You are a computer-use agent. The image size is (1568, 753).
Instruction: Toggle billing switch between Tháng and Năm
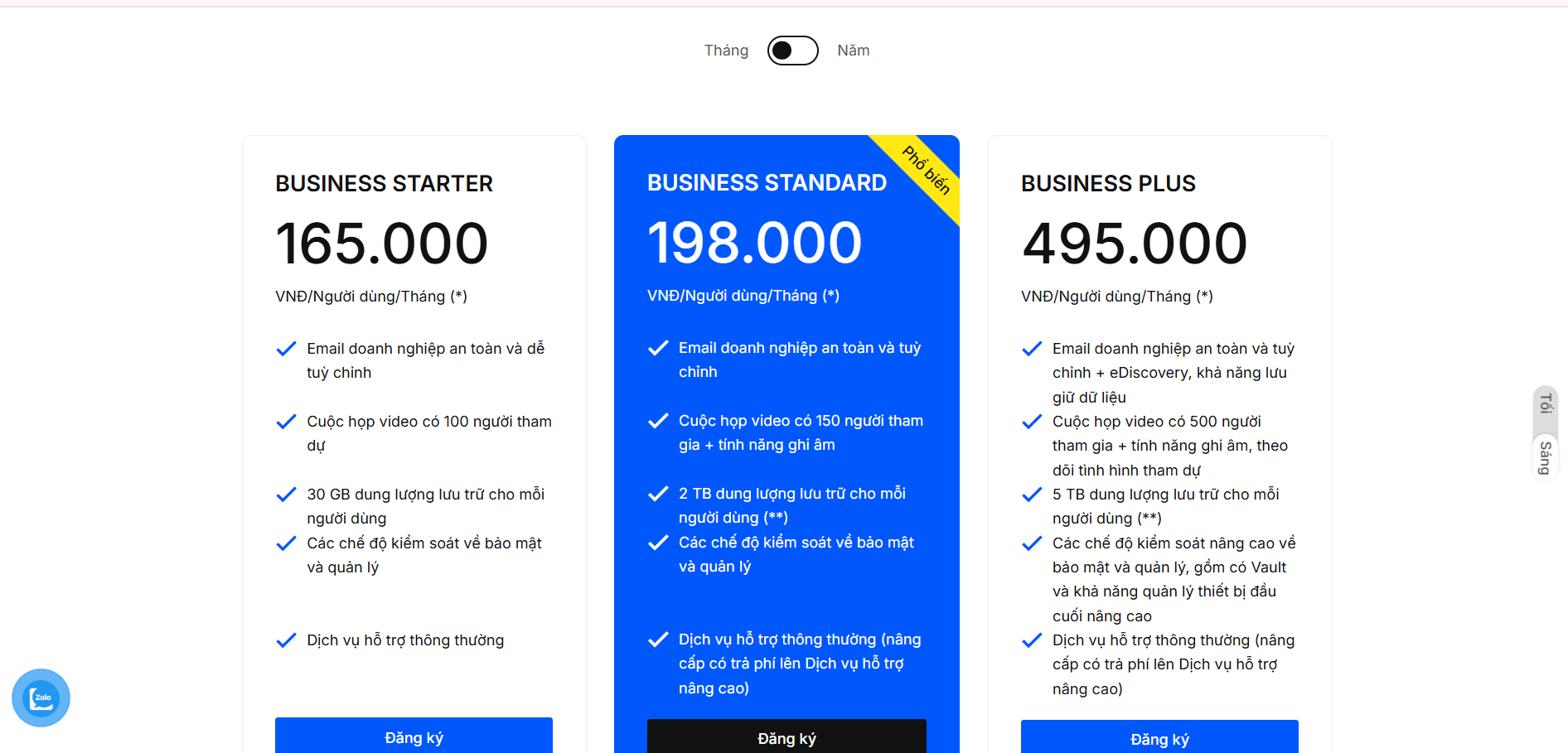click(792, 51)
